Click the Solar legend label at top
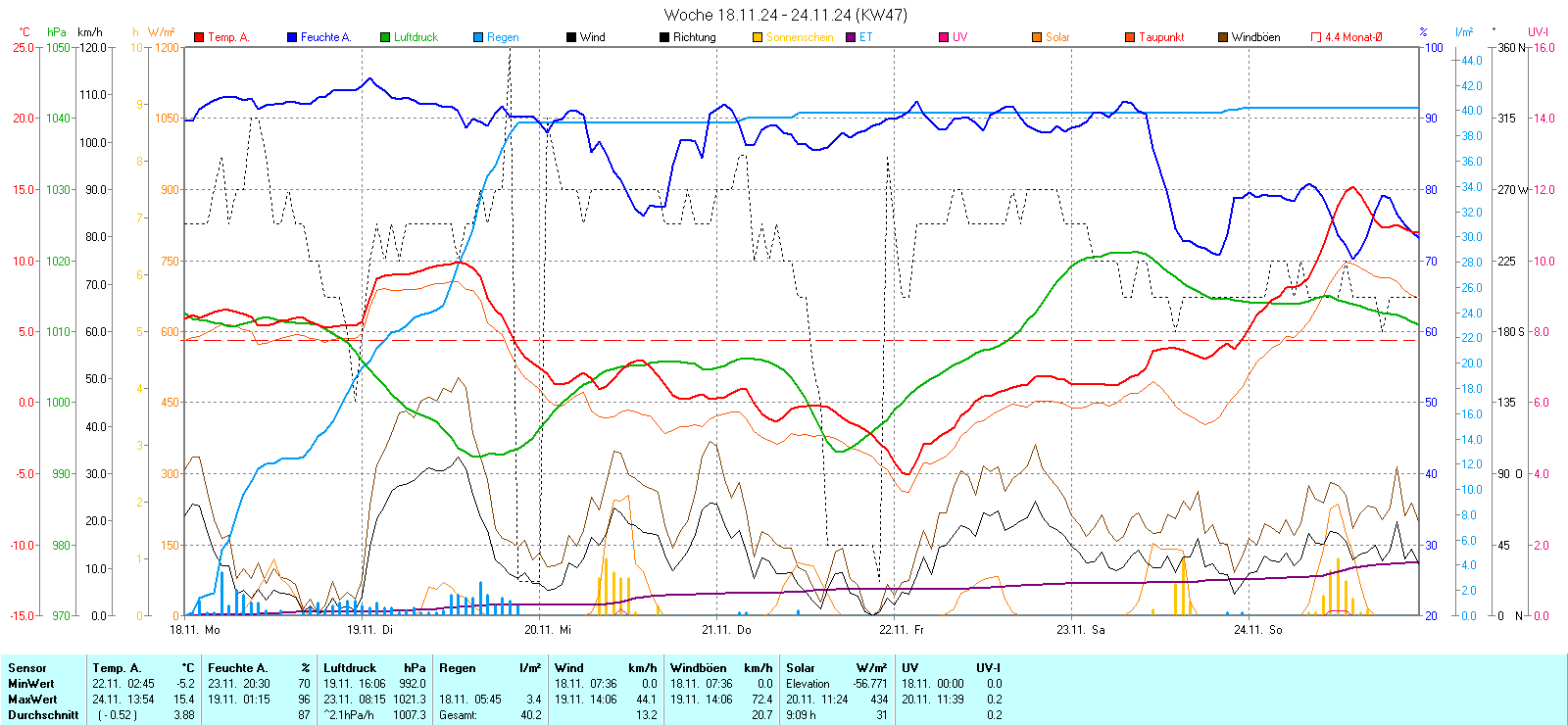The width and height of the screenshot is (1568, 725). pos(1056,37)
